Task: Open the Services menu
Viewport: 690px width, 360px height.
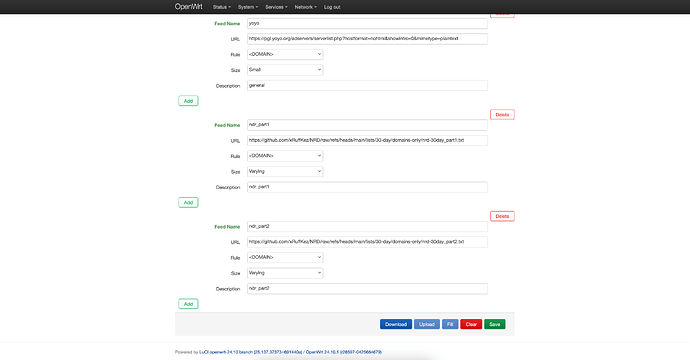Action: click(276, 7)
